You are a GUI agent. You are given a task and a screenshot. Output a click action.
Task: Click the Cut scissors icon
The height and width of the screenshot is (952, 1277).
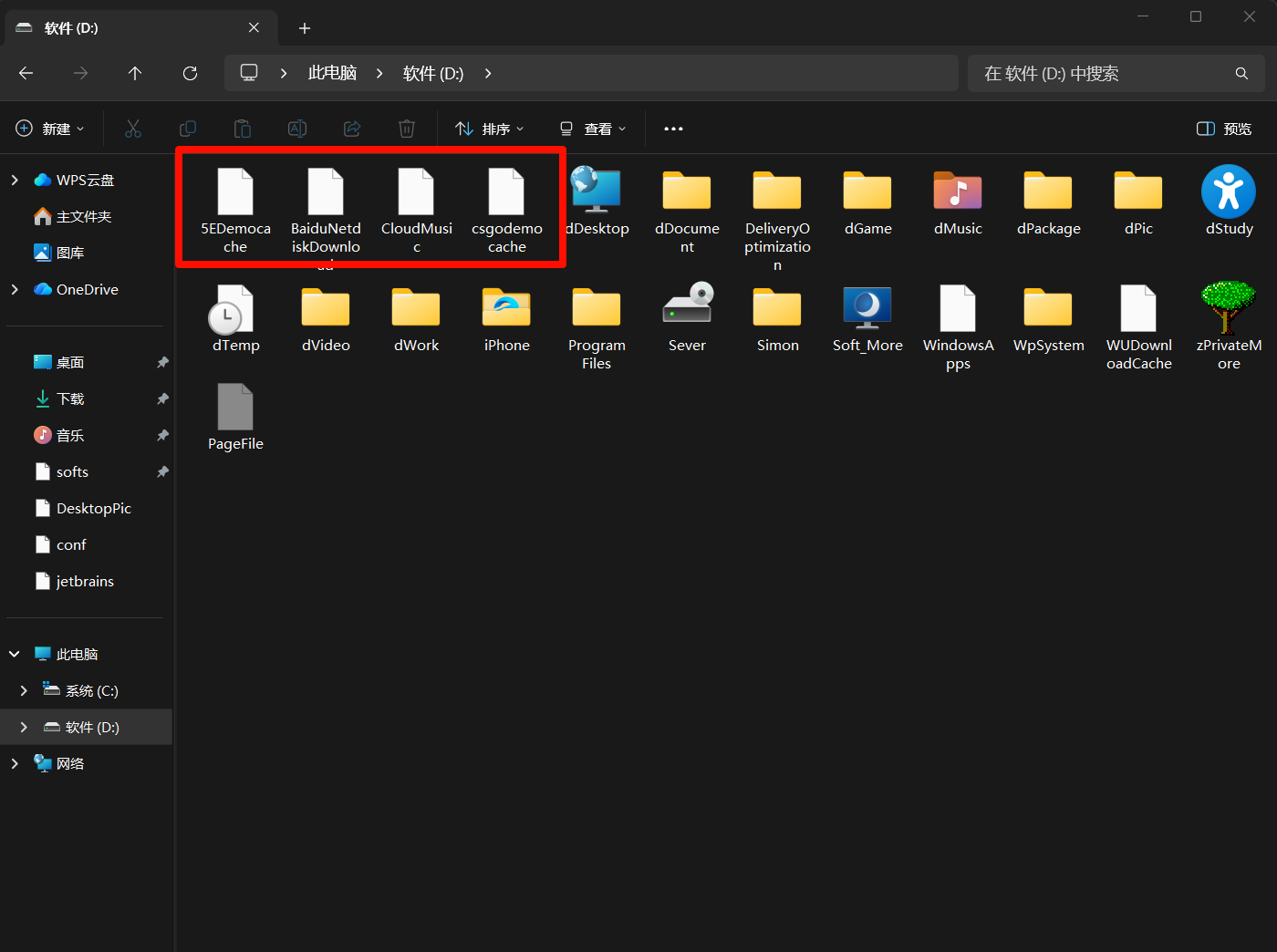click(x=133, y=129)
